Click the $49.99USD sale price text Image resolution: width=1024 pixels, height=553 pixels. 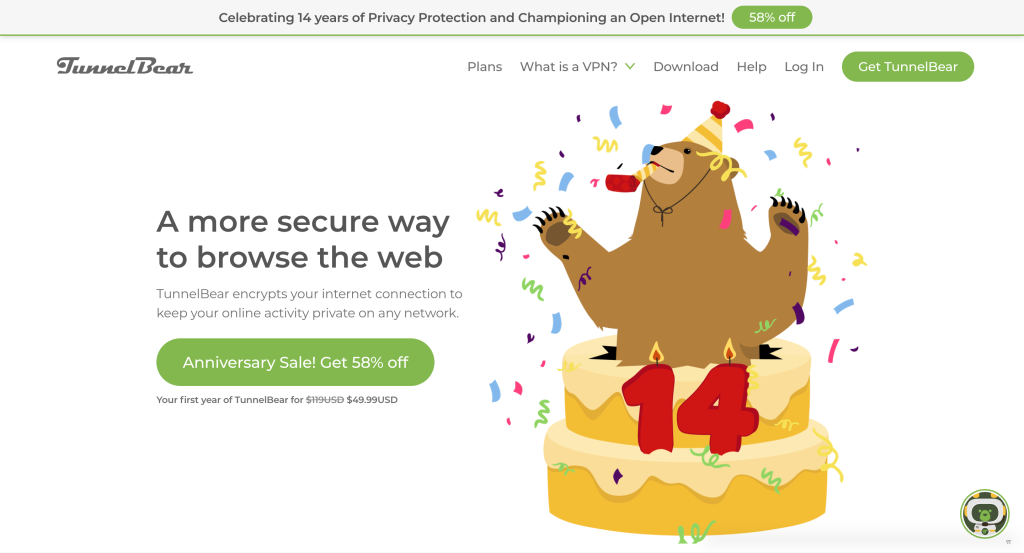tap(372, 400)
